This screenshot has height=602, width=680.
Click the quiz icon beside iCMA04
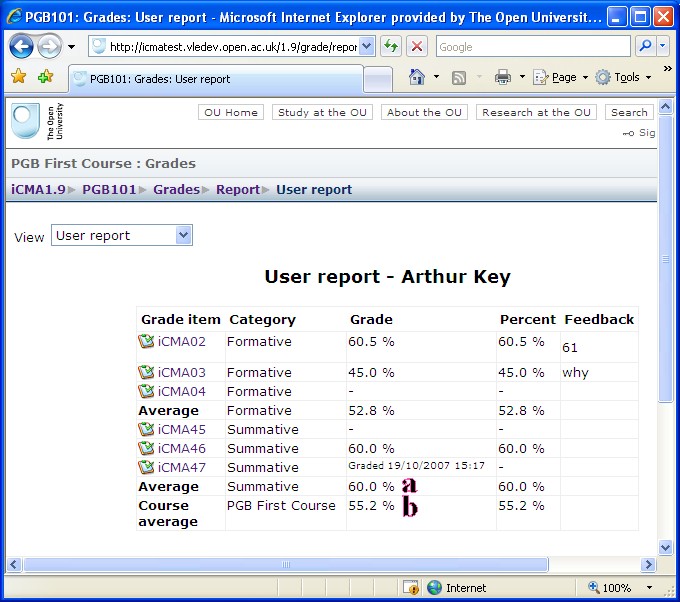[146, 391]
